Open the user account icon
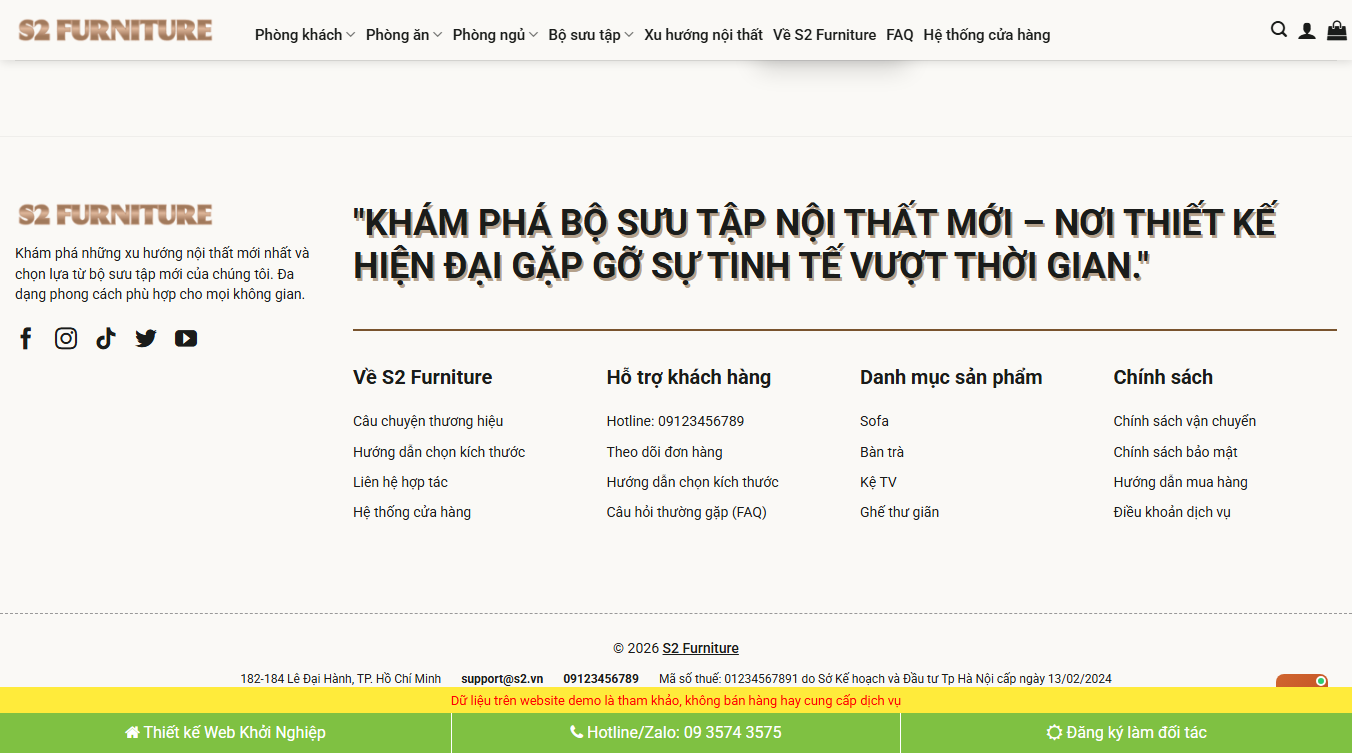This screenshot has height=753, width=1352. 1307,31
